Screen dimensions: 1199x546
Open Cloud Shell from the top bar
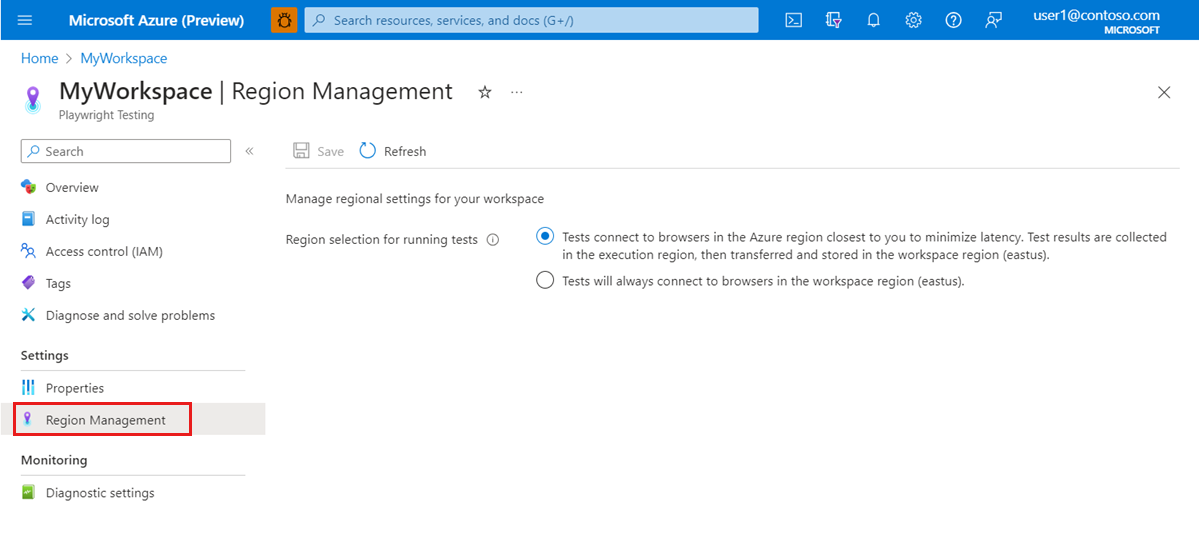[x=793, y=20]
